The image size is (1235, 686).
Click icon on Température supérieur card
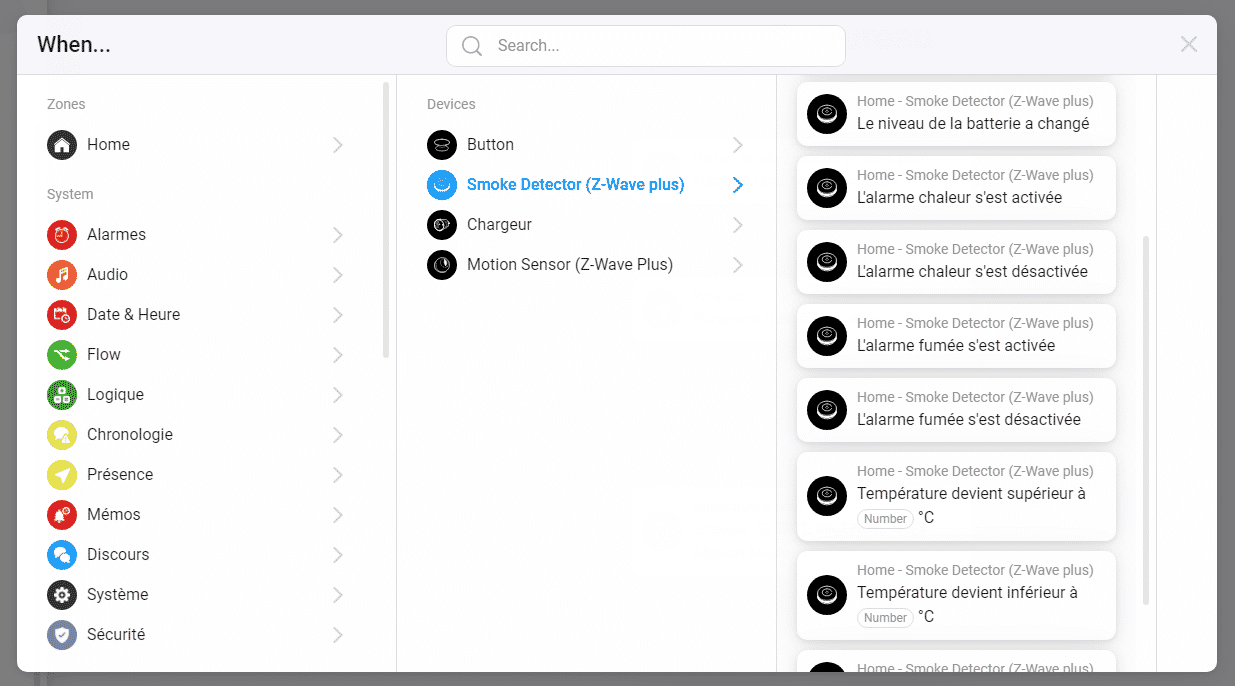click(827, 496)
